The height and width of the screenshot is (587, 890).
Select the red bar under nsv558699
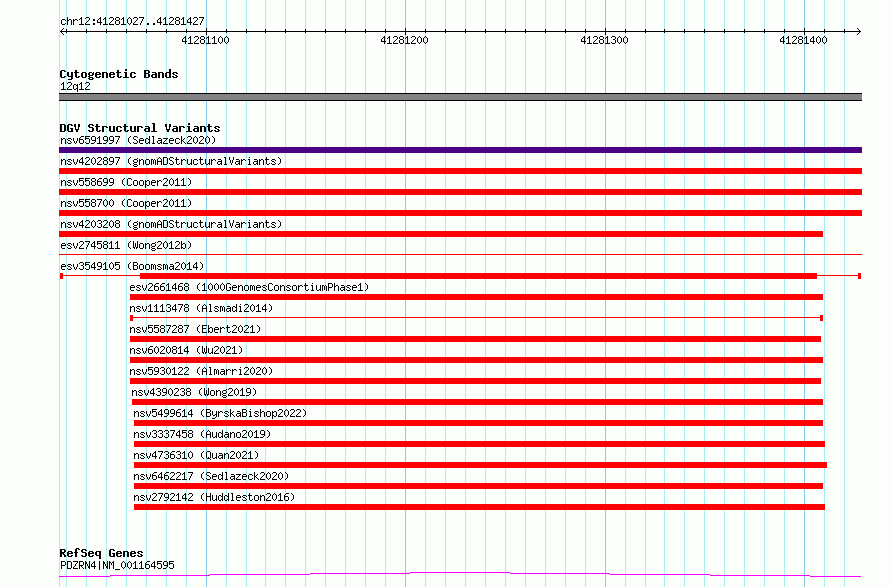(460, 192)
